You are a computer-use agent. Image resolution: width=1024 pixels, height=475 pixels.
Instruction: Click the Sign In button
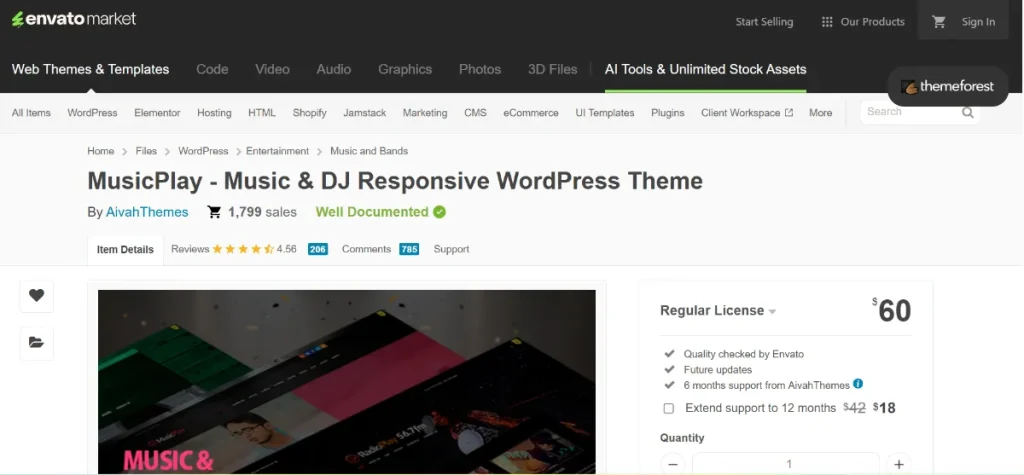pos(978,22)
